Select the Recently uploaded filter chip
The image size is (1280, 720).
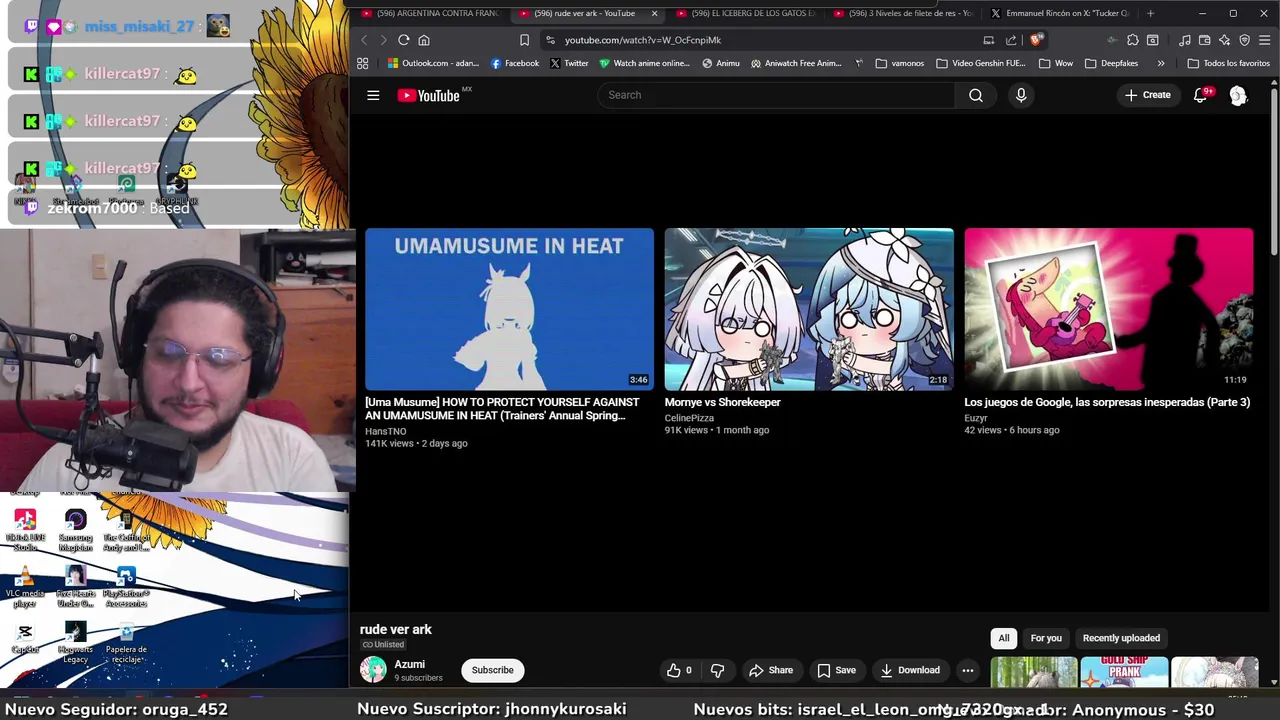pos(1121,638)
